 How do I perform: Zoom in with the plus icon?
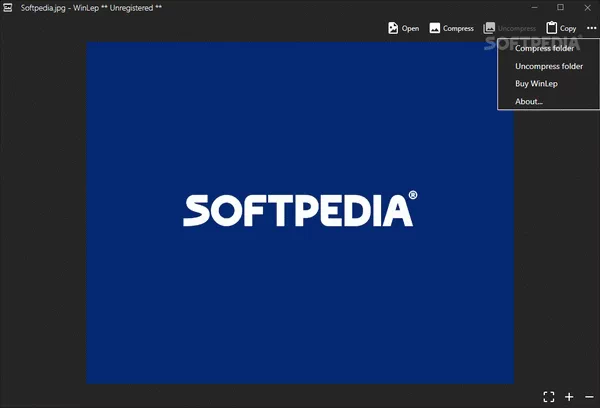click(x=569, y=397)
